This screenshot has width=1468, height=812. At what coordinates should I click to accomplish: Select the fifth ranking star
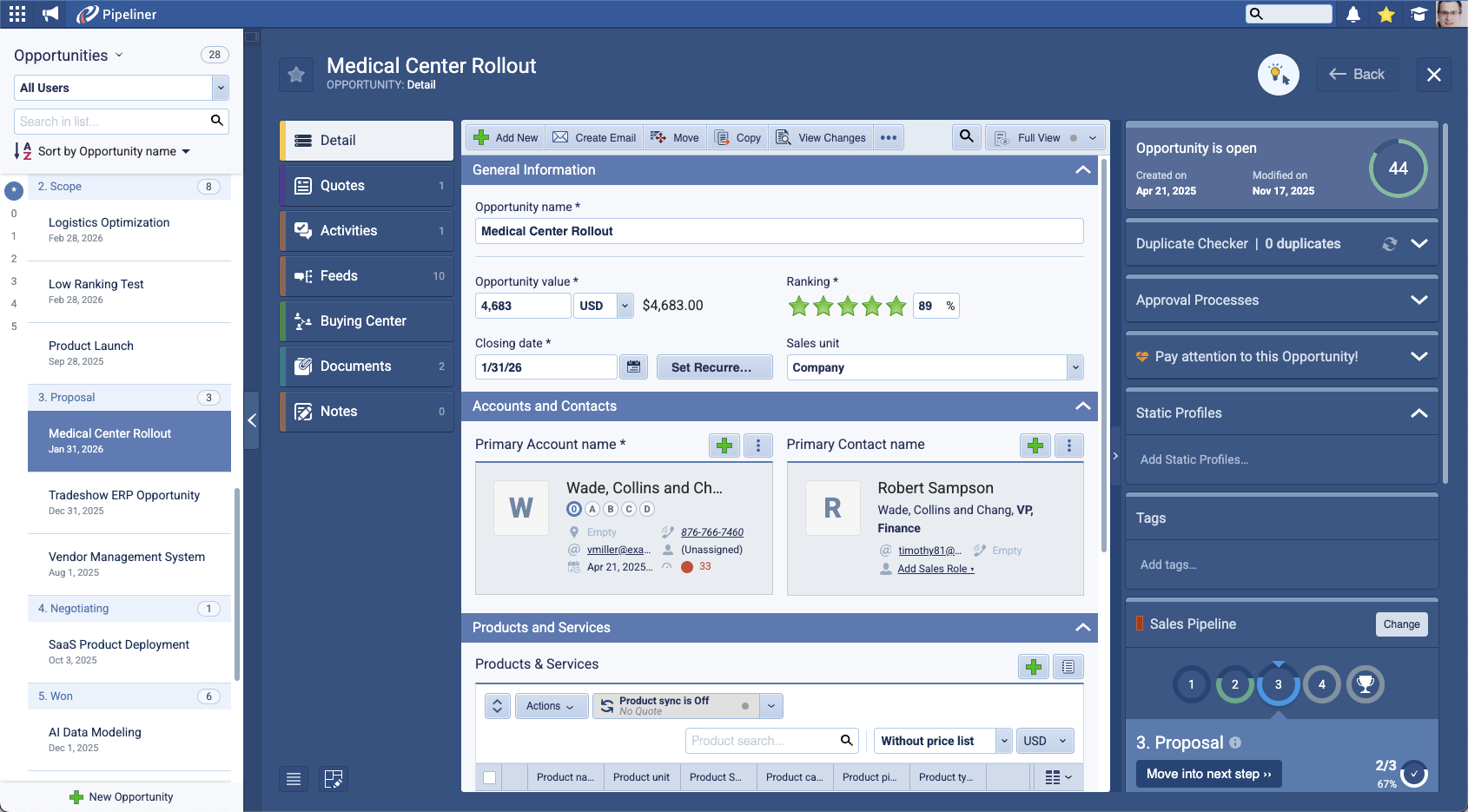point(896,306)
